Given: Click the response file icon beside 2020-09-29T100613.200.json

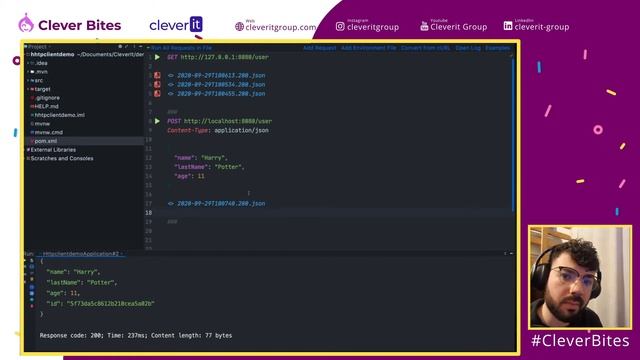Looking at the screenshot, I should coord(157,76).
